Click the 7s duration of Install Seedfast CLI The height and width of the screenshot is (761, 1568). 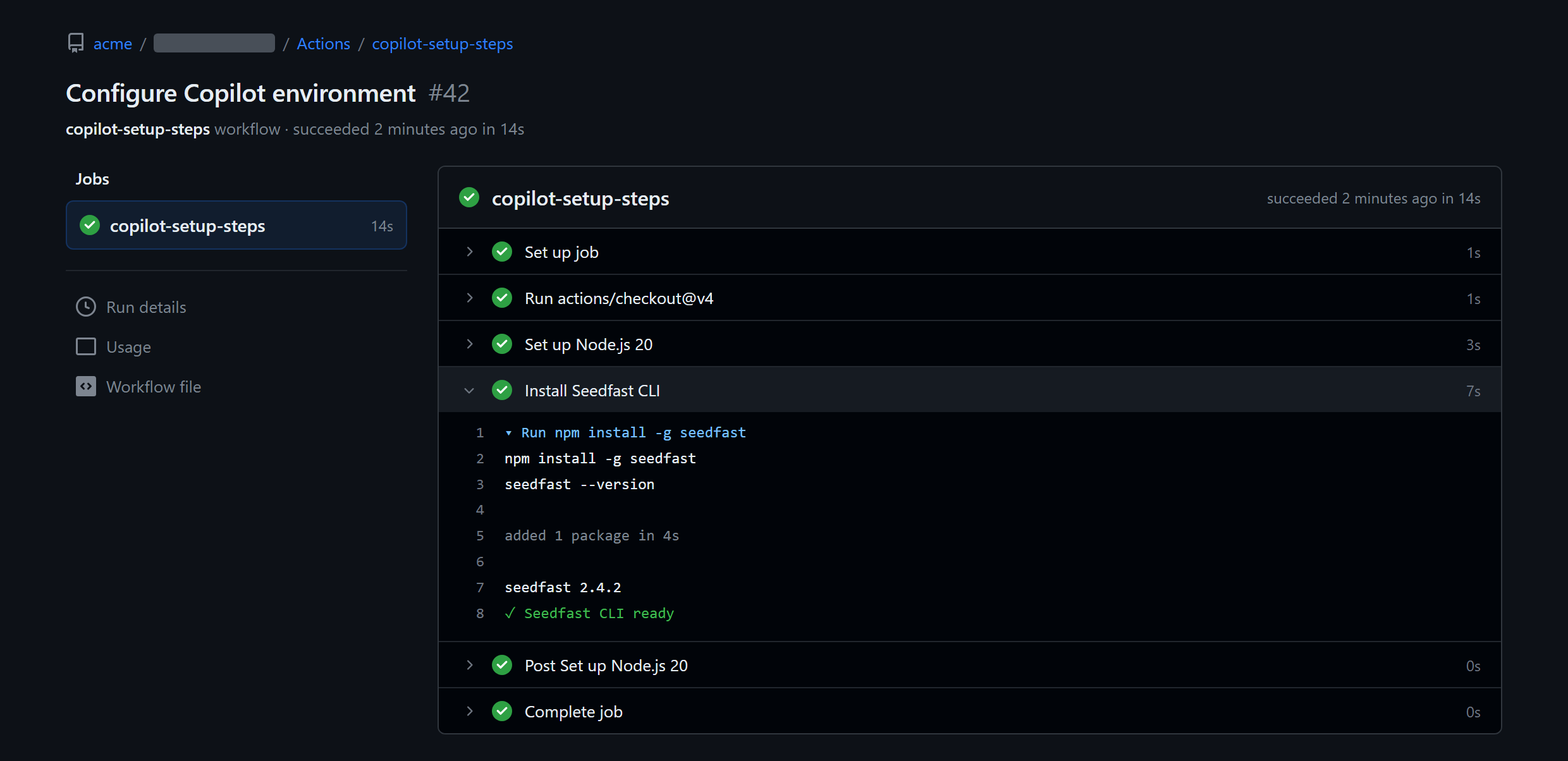[x=1473, y=391]
